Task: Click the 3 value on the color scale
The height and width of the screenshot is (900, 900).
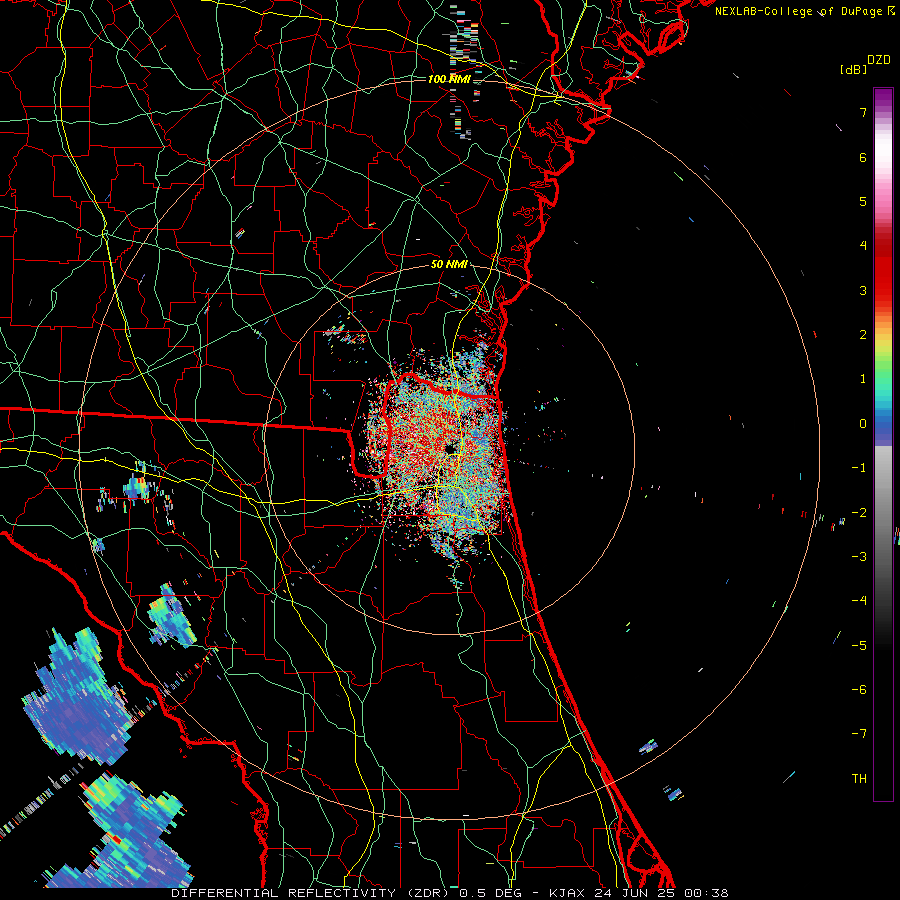Action: [x=863, y=290]
